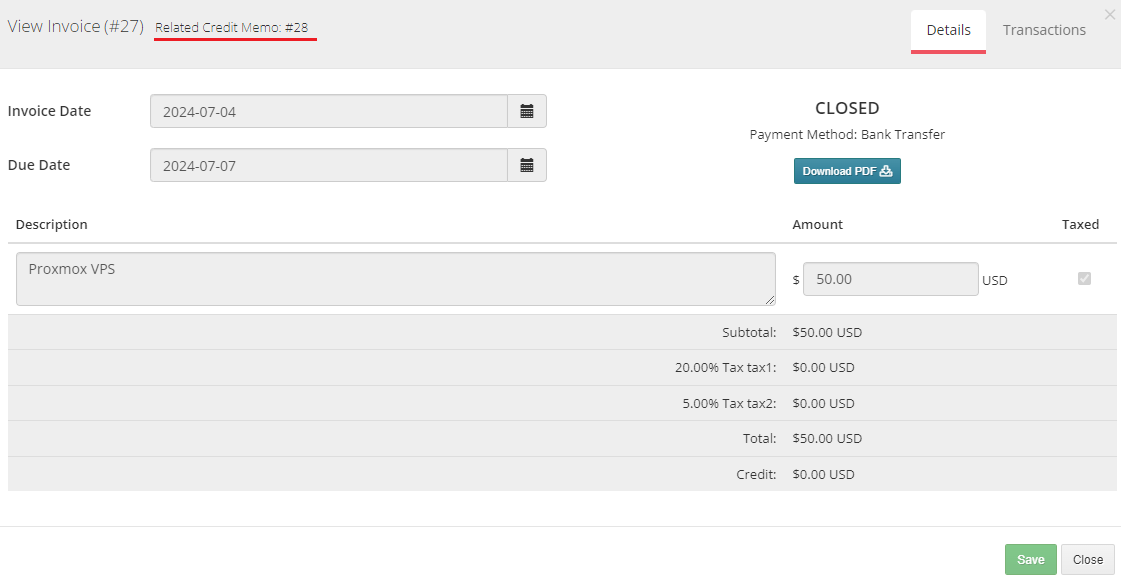Click the View Invoice (#27) title
The width and height of the screenshot is (1121, 582).
pos(76,26)
